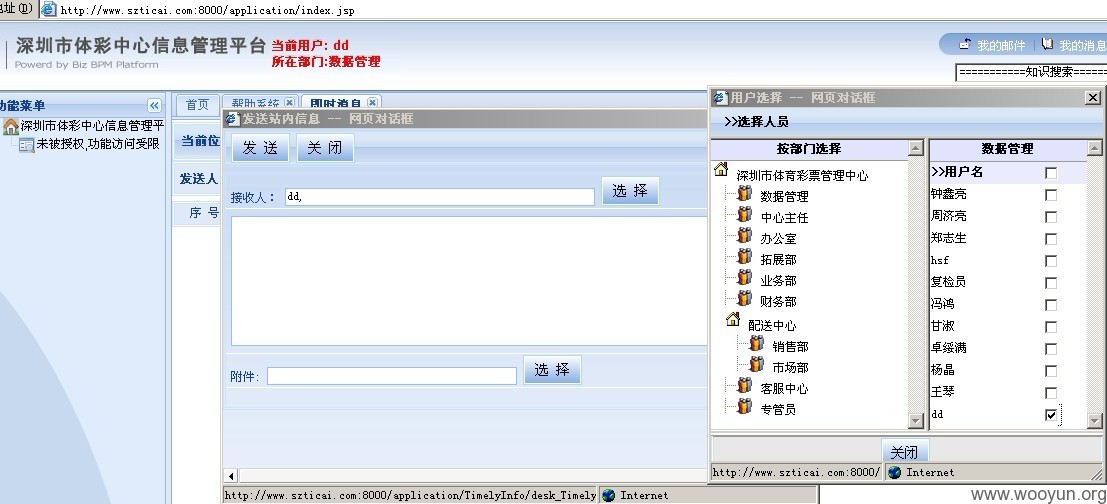
Task: Check the box for user 王琴
Action: (x=1051, y=392)
